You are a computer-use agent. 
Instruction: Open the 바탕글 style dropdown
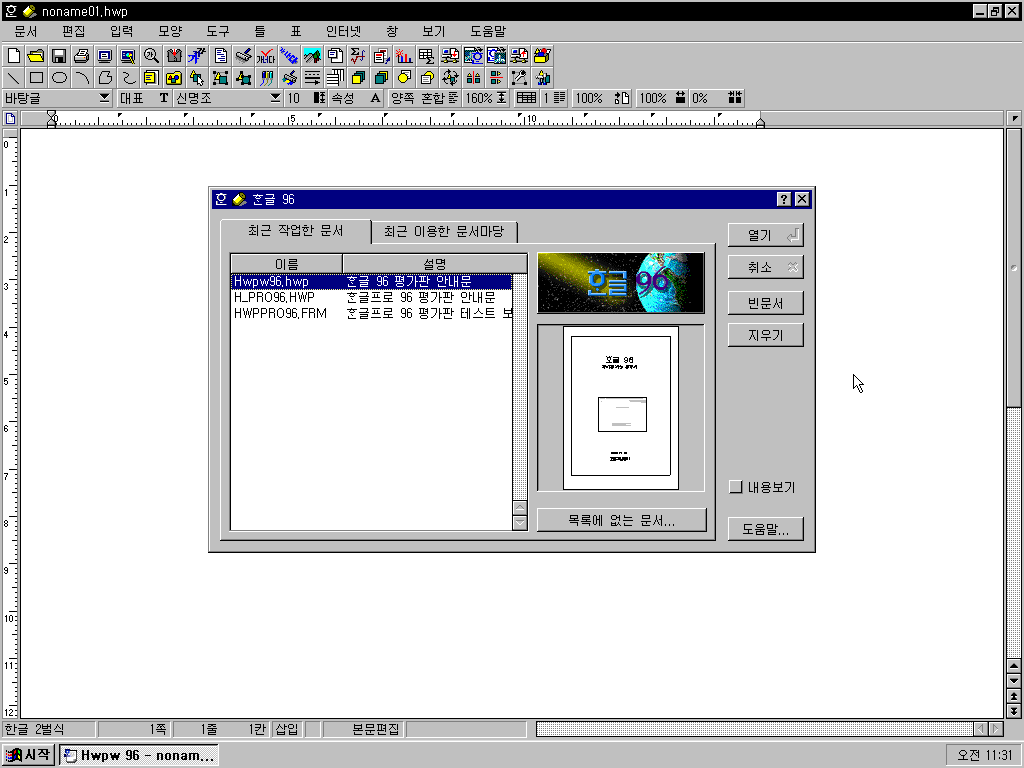point(104,98)
